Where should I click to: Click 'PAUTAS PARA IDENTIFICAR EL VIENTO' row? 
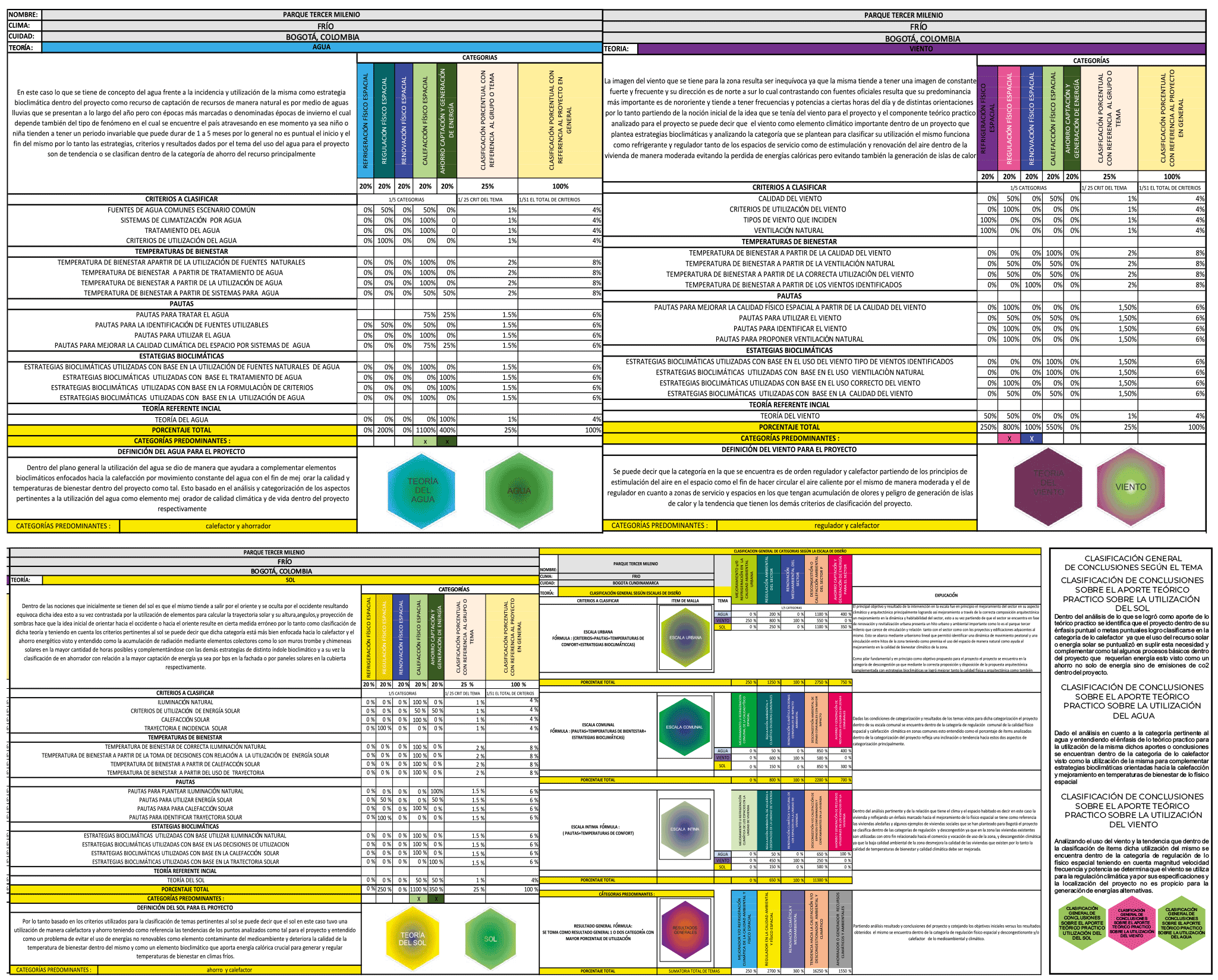[790, 329]
